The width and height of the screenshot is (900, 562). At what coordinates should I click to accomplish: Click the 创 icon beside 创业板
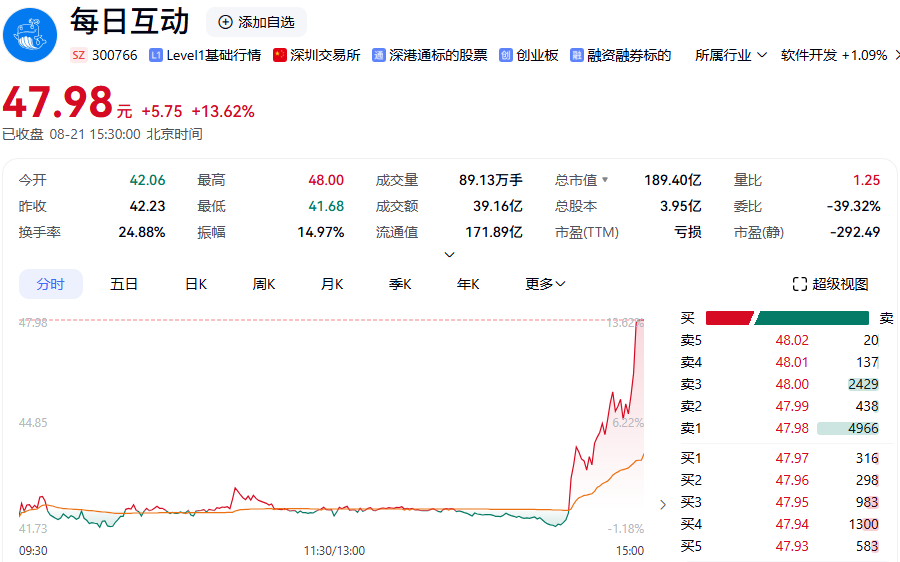point(506,55)
